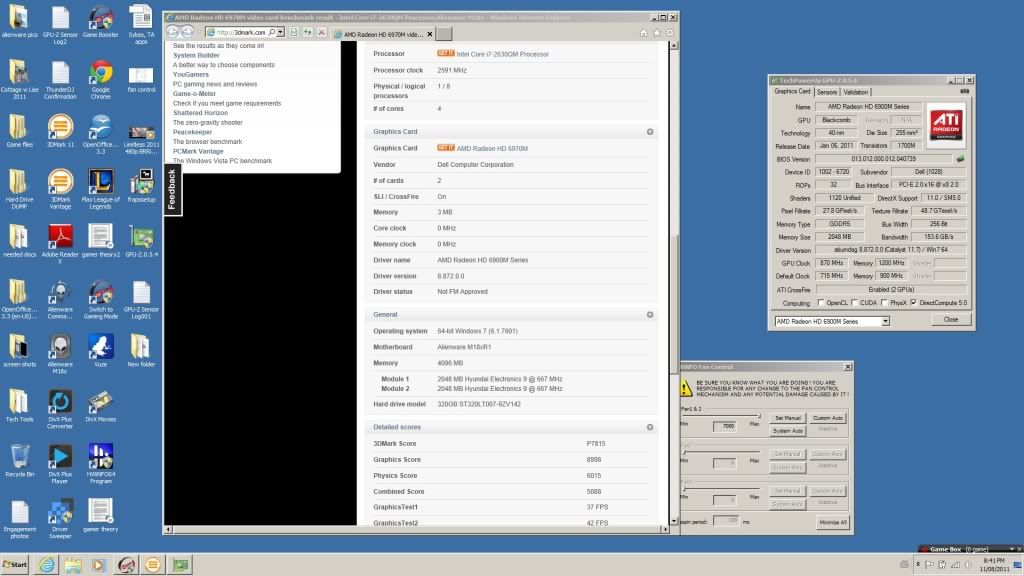This screenshot has width=1024, height=576.
Task: Click Minimize All in Fan Control
Action: (x=833, y=522)
